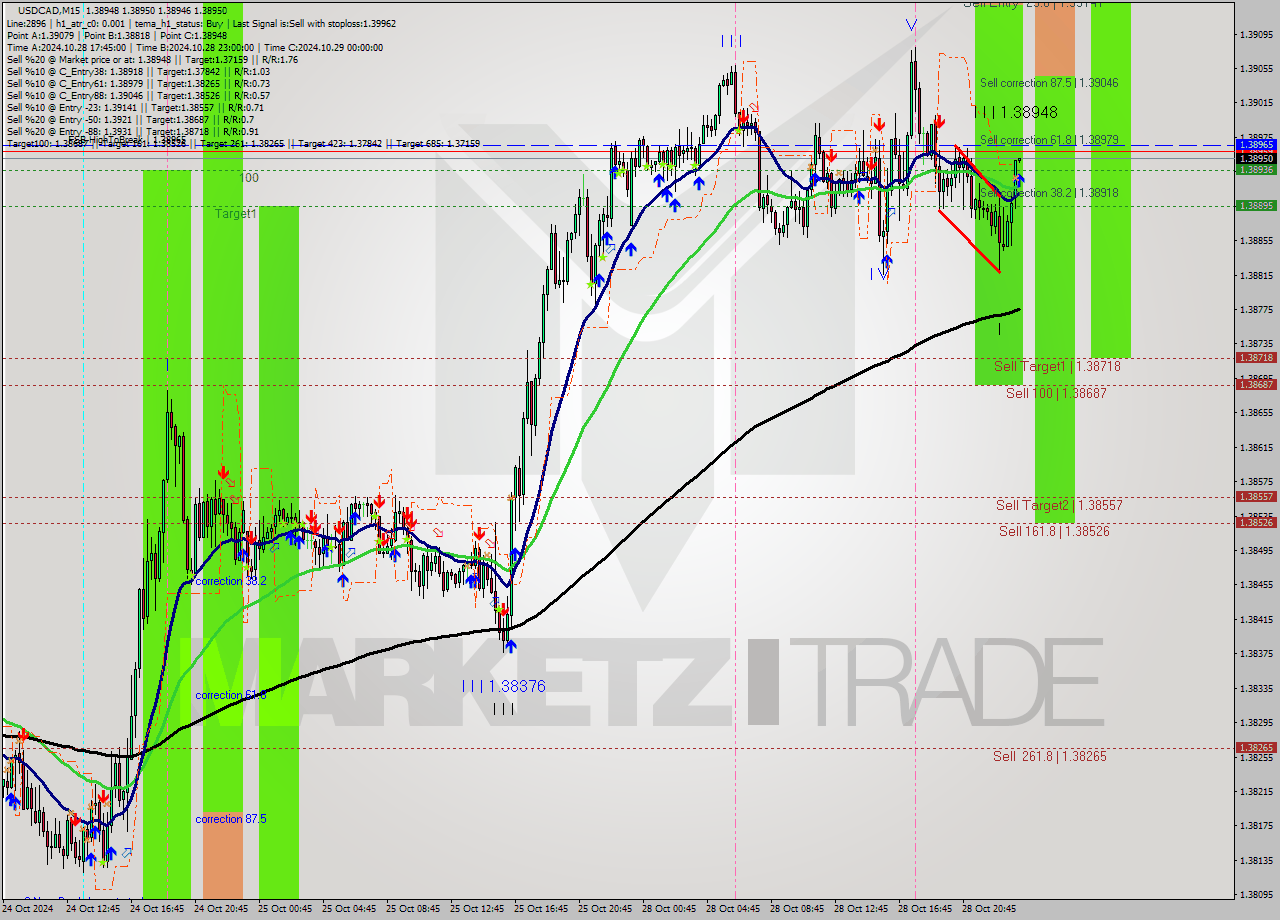Click the '25 Oct 16:45' time axis label
Screen dimensions: 1280x920
[541, 909]
